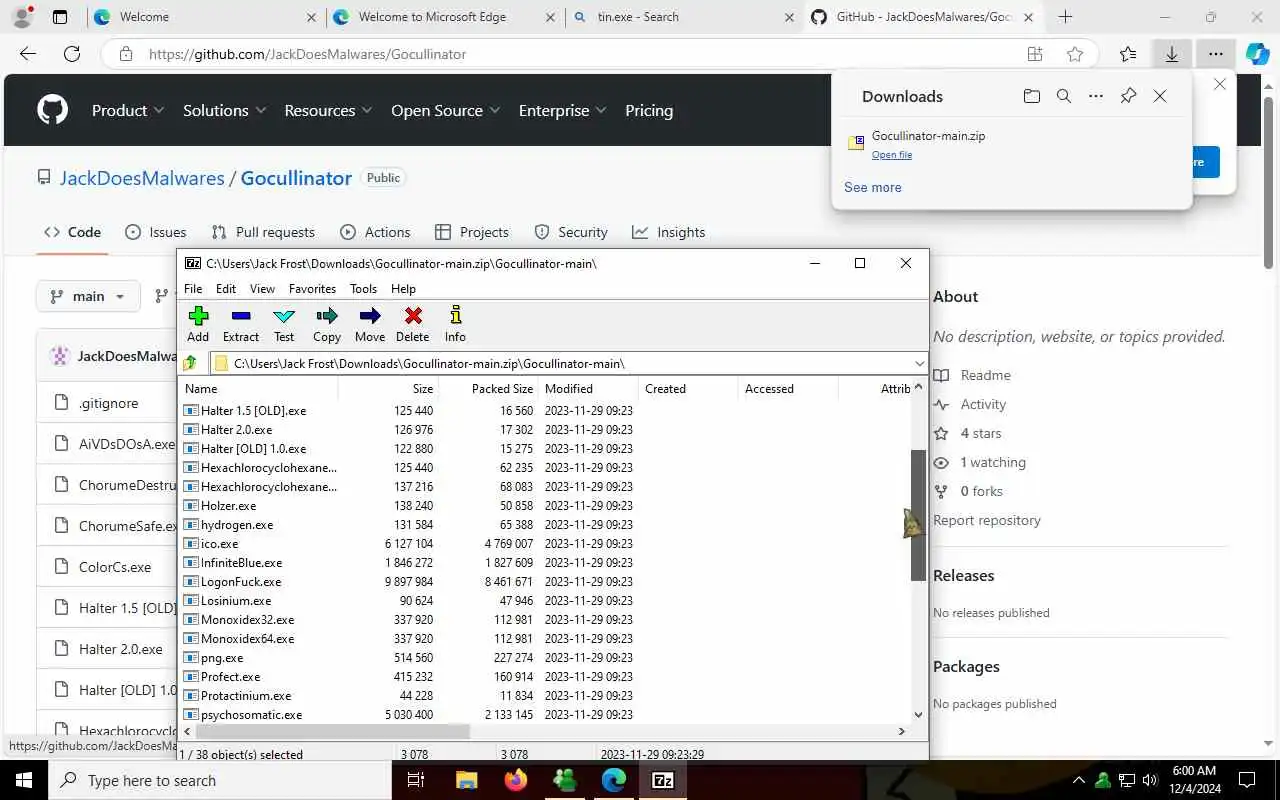Click See more in Downloads panel
The width and height of the screenshot is (1280, 800).
click(873, 187)
